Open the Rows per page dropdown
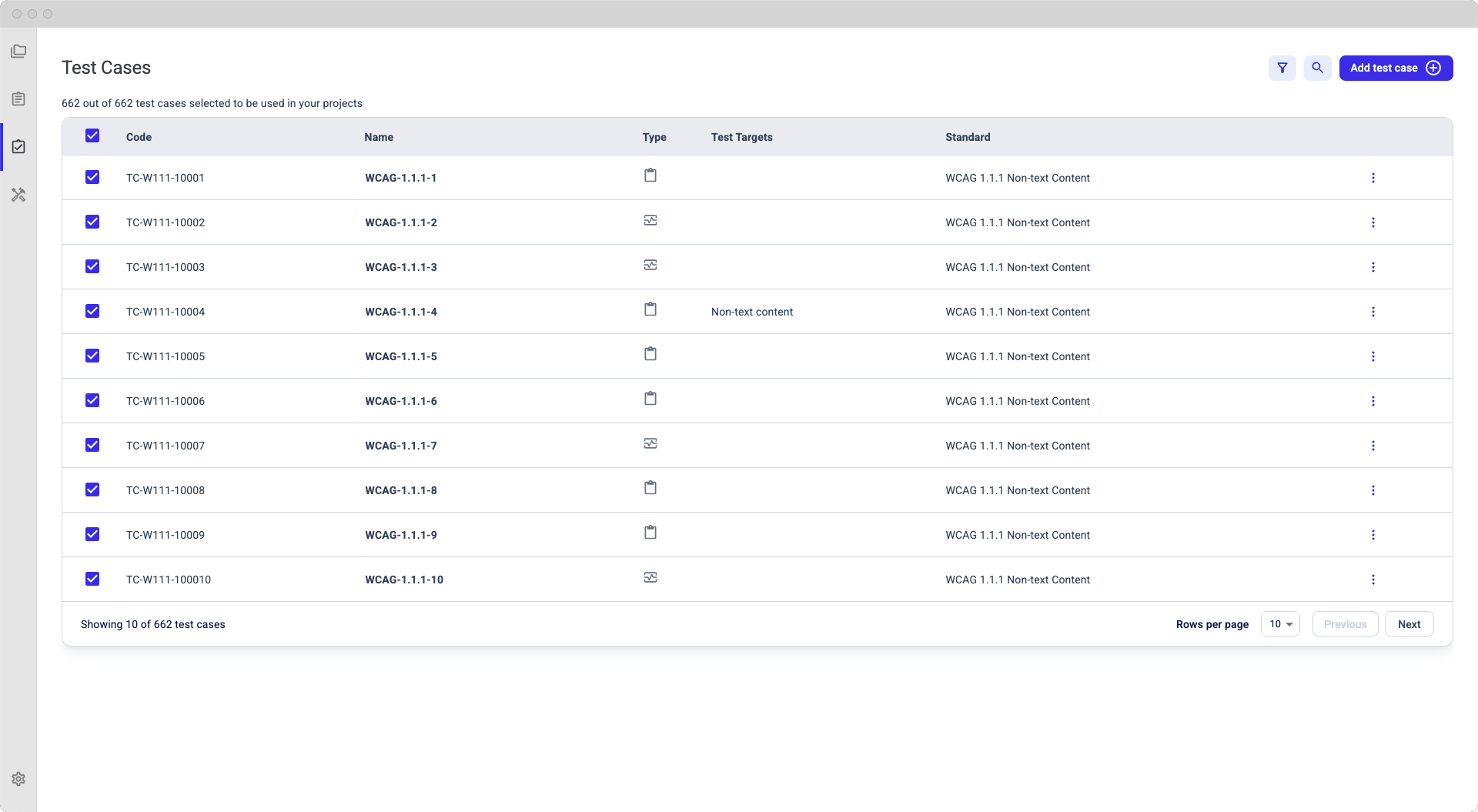 pos(1280,624)
